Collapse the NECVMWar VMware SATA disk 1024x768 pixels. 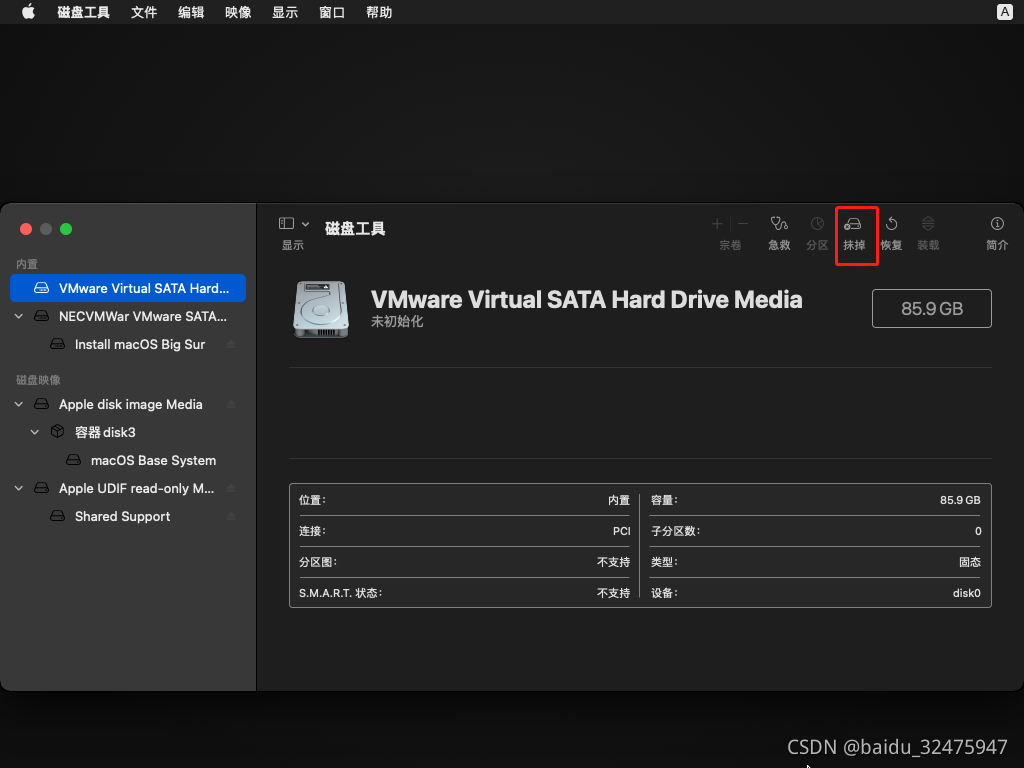coord(19,316)
